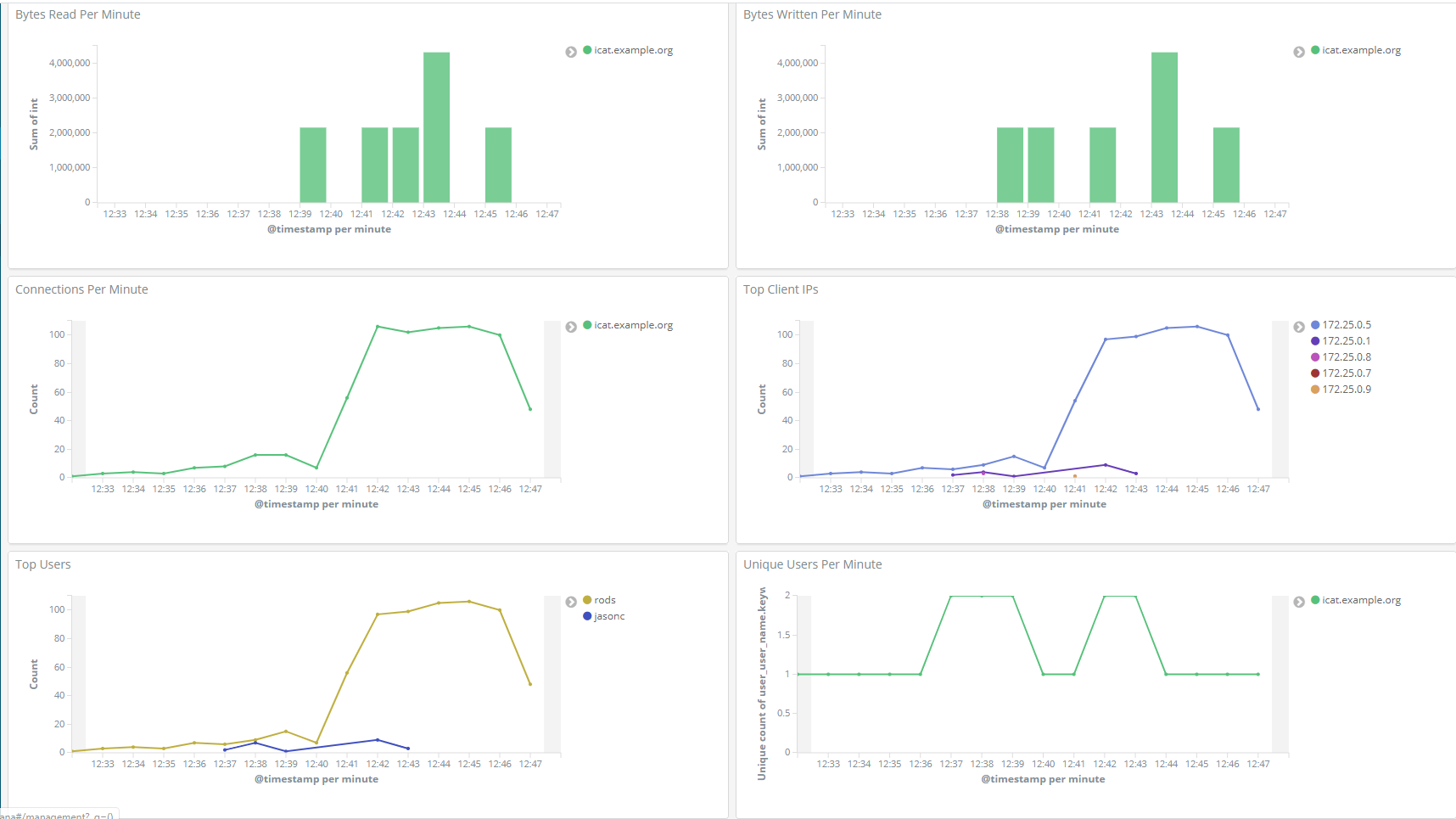The image size is (1456, 819).
Task: Click icat.example.org label in Bytes Read legend
Action: pos(634,50)
